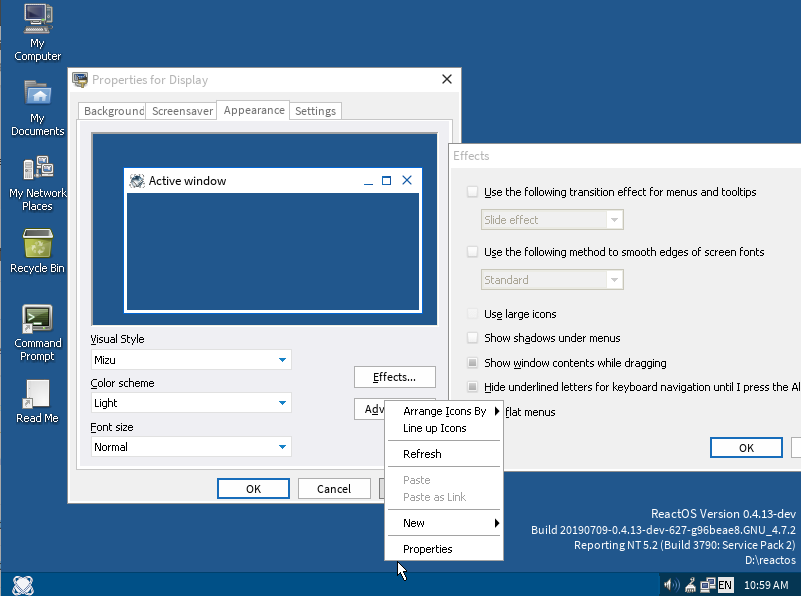Confirm Properties for Display with OK

pyautogui.click(x=253, y=489)
